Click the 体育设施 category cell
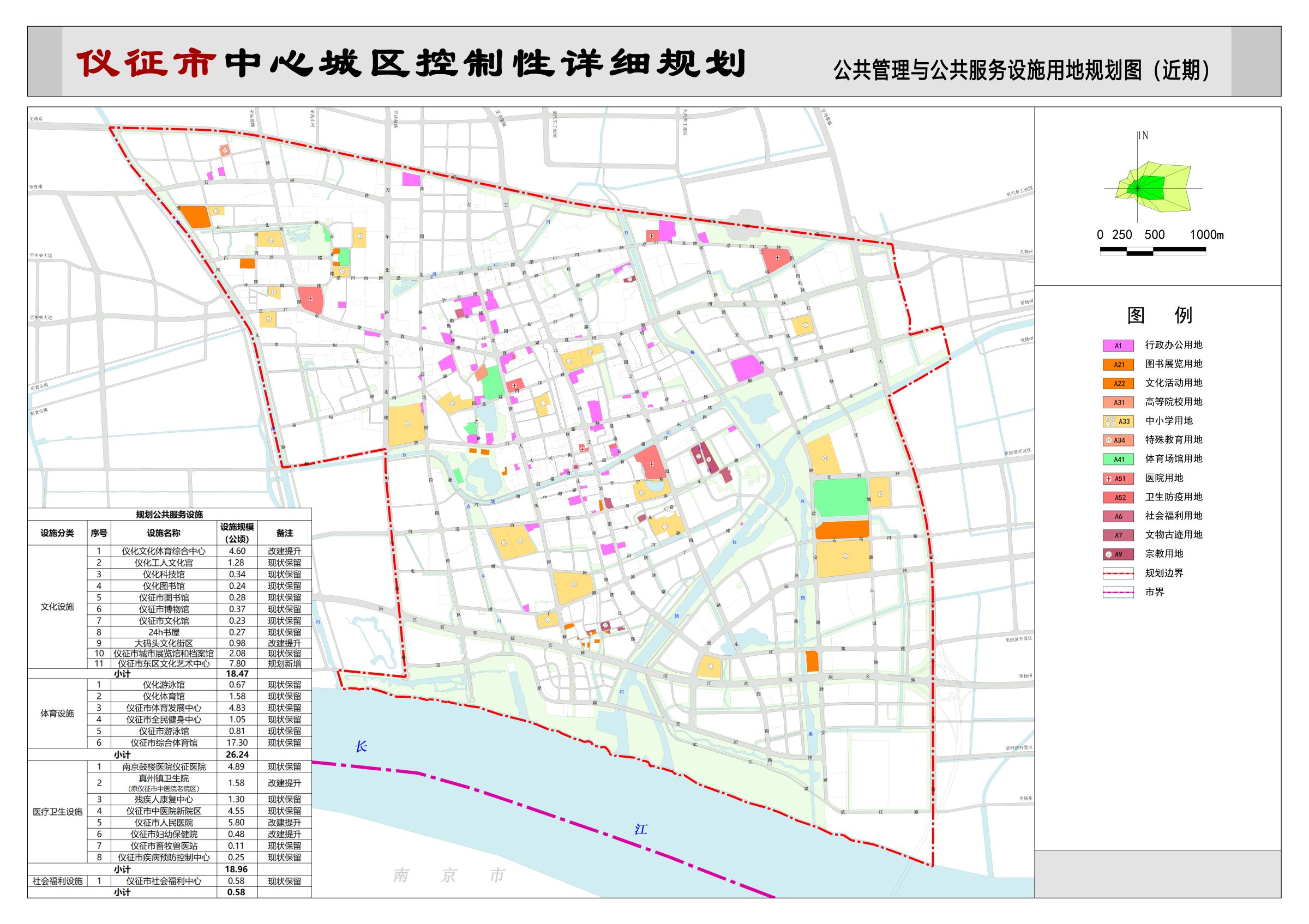The width and height of the screenshot is (1309, 924). click(x=57, y=714)
